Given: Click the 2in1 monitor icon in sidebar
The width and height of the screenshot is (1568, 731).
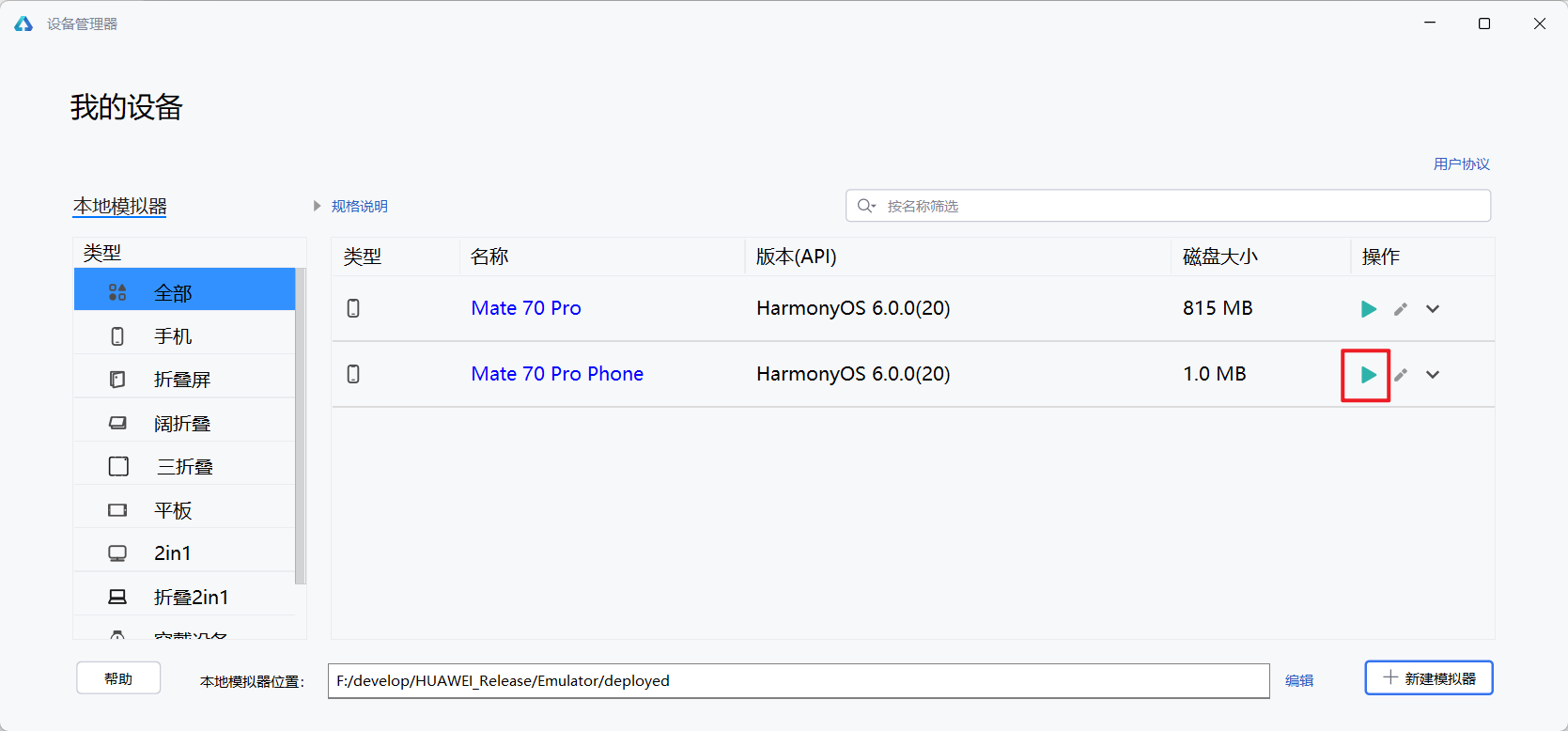Looking at the screenshot, I should [117, 553].
